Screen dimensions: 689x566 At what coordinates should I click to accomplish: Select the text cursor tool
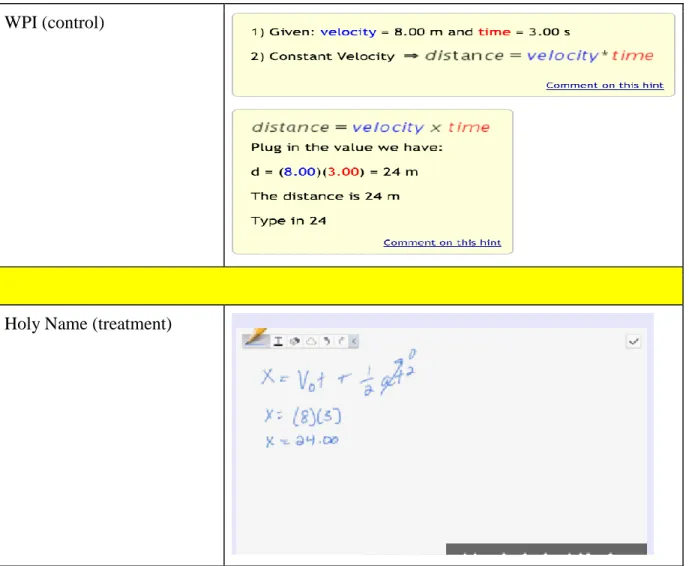pyautogui.click(x=278, y=341)
